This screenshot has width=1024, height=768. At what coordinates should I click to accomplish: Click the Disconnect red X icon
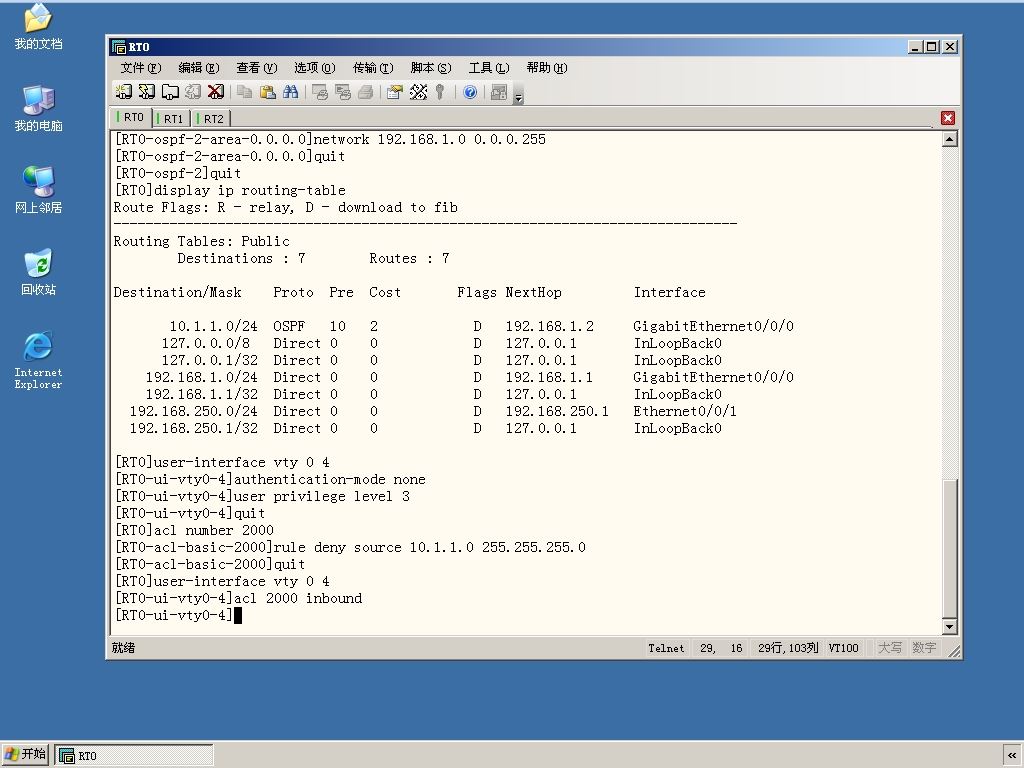click(x=216, y=92)
